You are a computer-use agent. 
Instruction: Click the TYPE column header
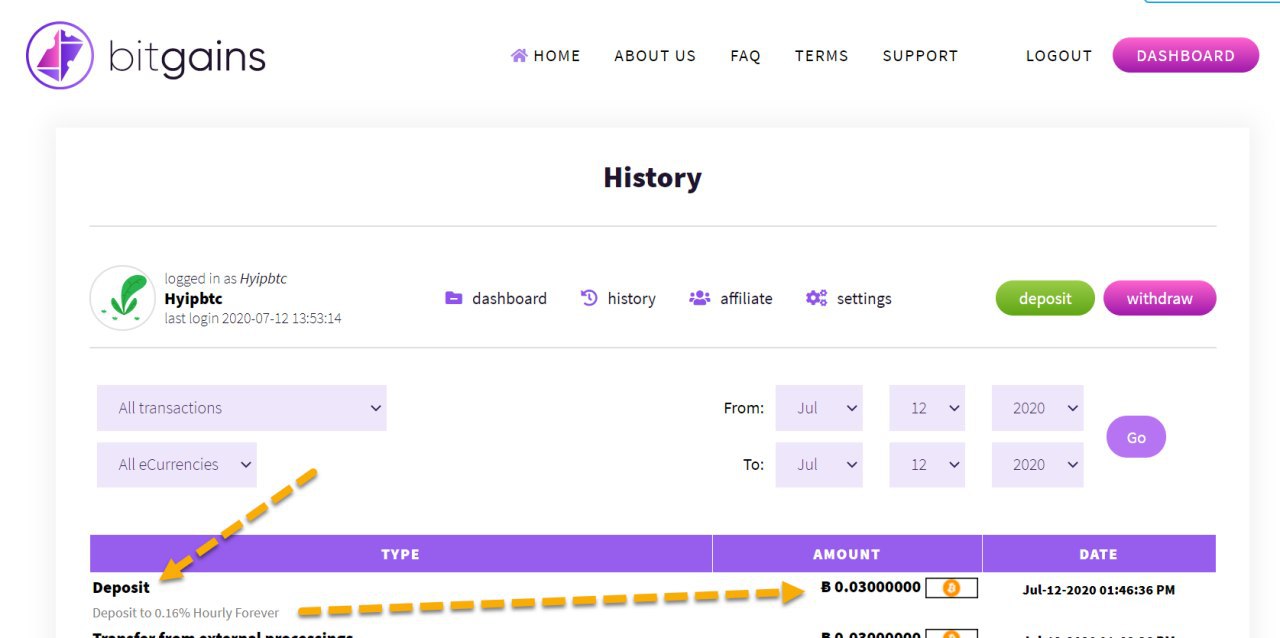pyautogui.click(x=401, y=554)
